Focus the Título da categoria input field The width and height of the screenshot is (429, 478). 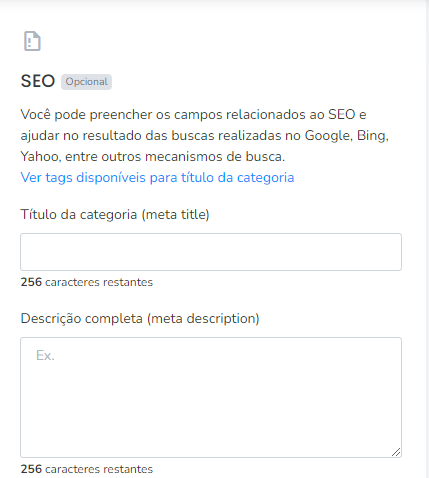coord(211,252)
